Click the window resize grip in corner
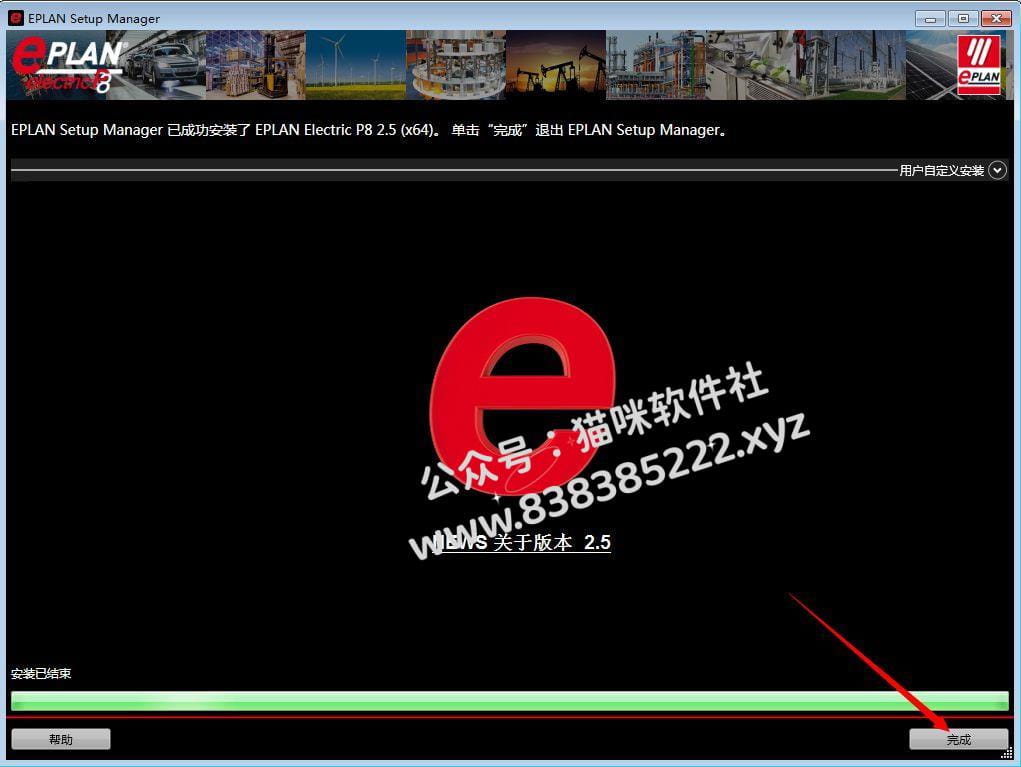Screen dimensions: 1021x767 click(1007, 753)
